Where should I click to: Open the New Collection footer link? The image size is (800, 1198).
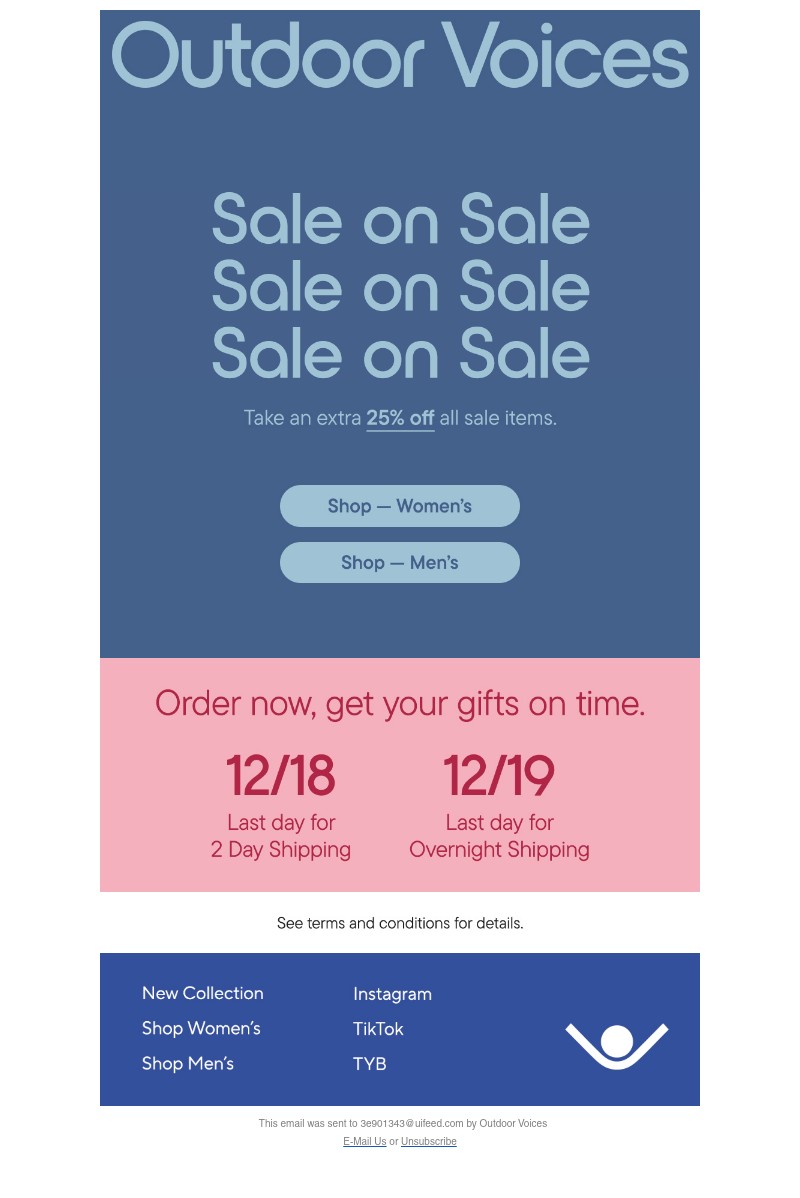[202, 993]
